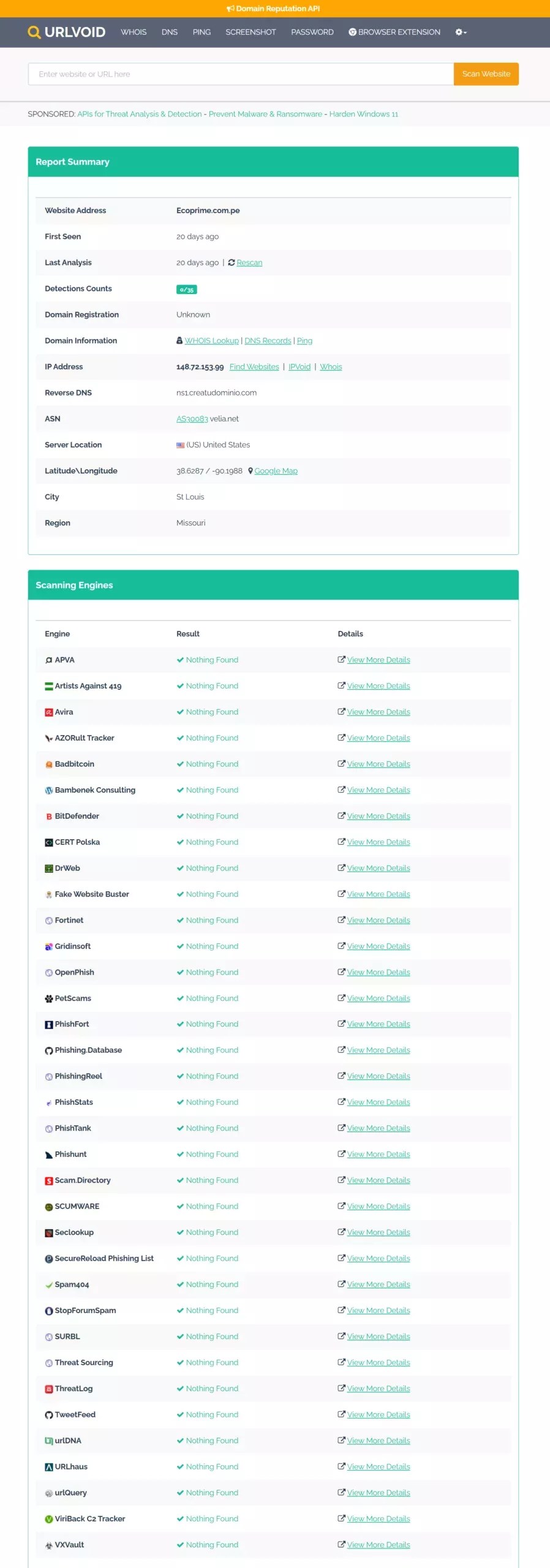Image resolution: width=550 pixels, height=1568 pixels.
Task: Click the 0/35 detections badge
Action: 187,289
